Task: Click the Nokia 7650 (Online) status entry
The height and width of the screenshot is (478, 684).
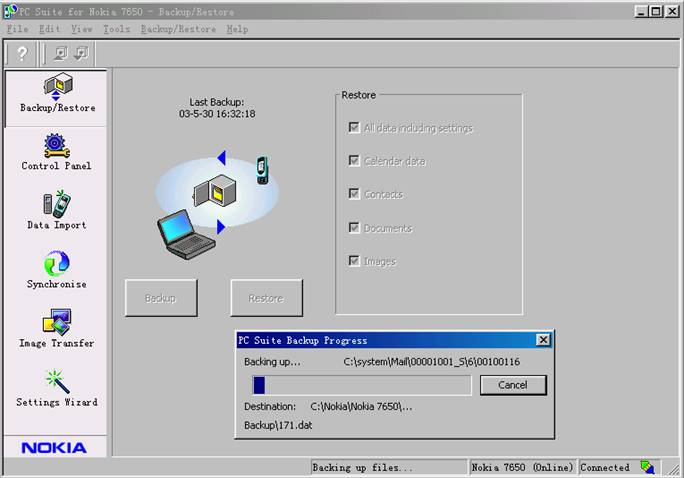Action: click(x=522, y=468)
